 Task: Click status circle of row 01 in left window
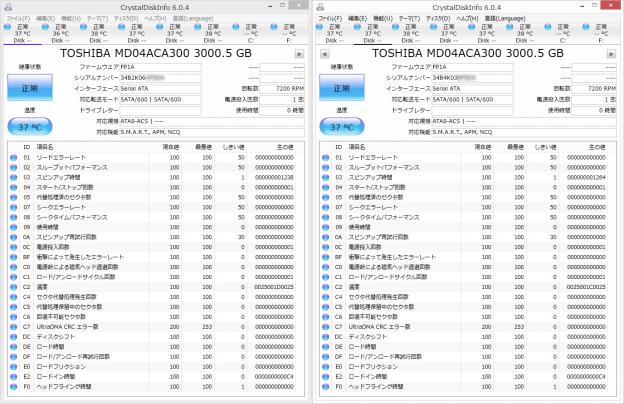14,158
